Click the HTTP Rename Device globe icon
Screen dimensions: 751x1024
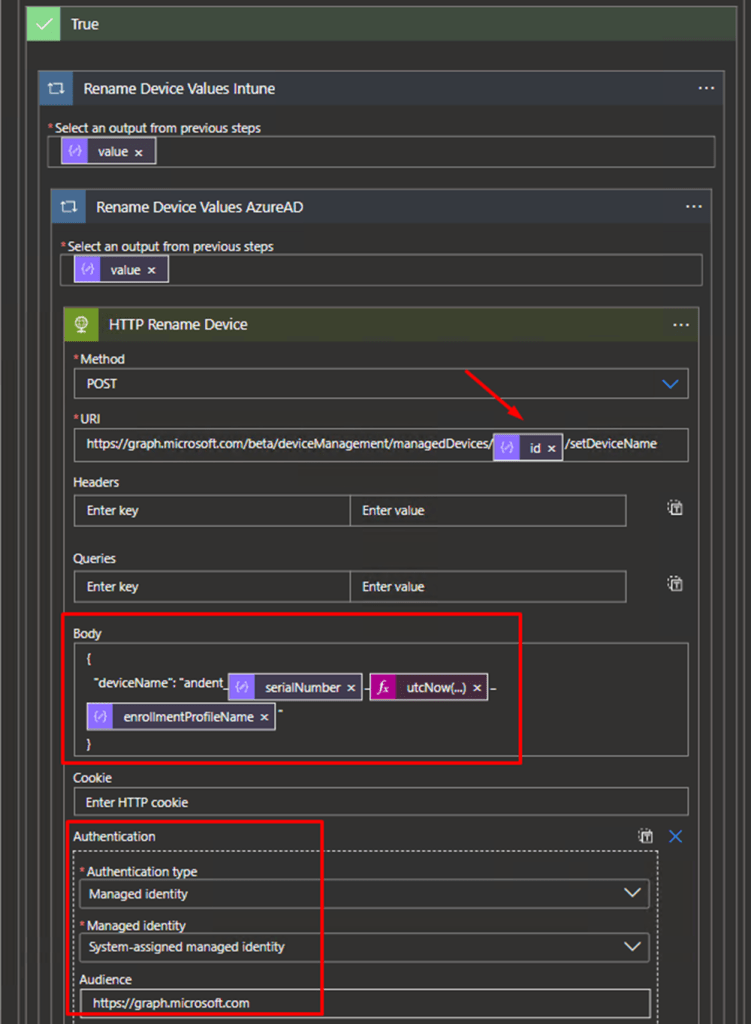pos(81,324)
